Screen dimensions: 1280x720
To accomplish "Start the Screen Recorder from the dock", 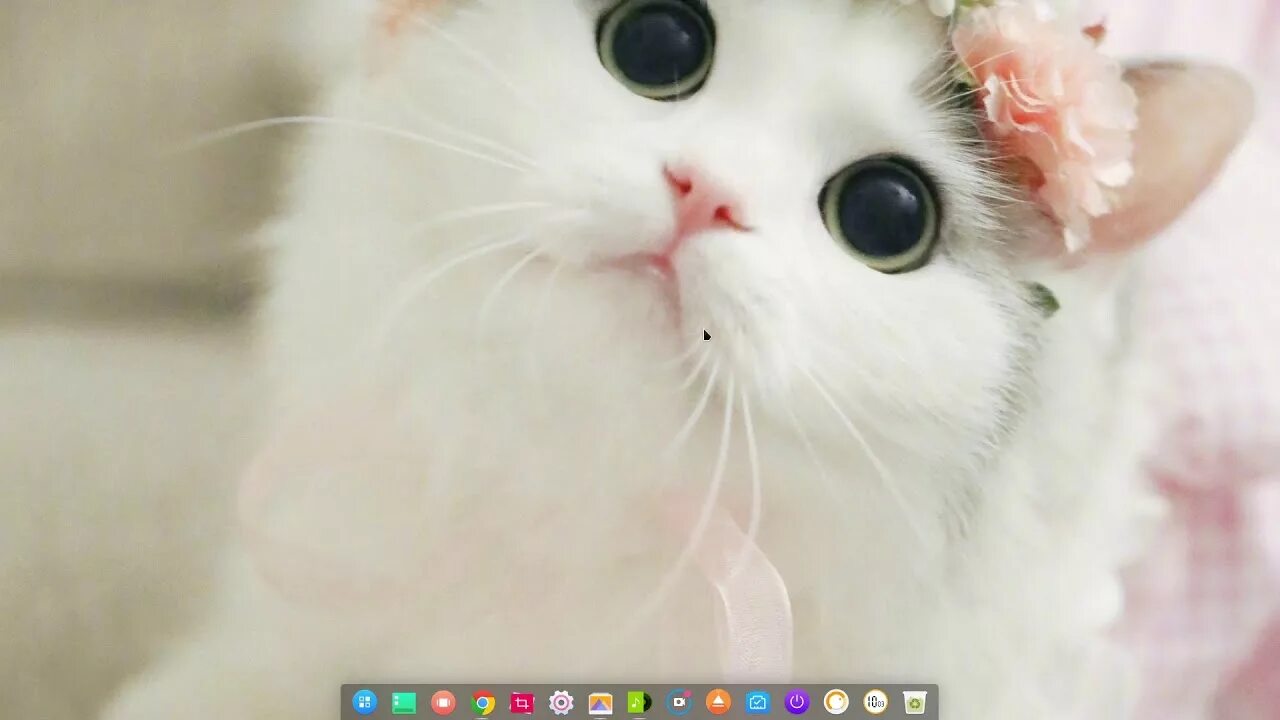I will pos(679,702).
